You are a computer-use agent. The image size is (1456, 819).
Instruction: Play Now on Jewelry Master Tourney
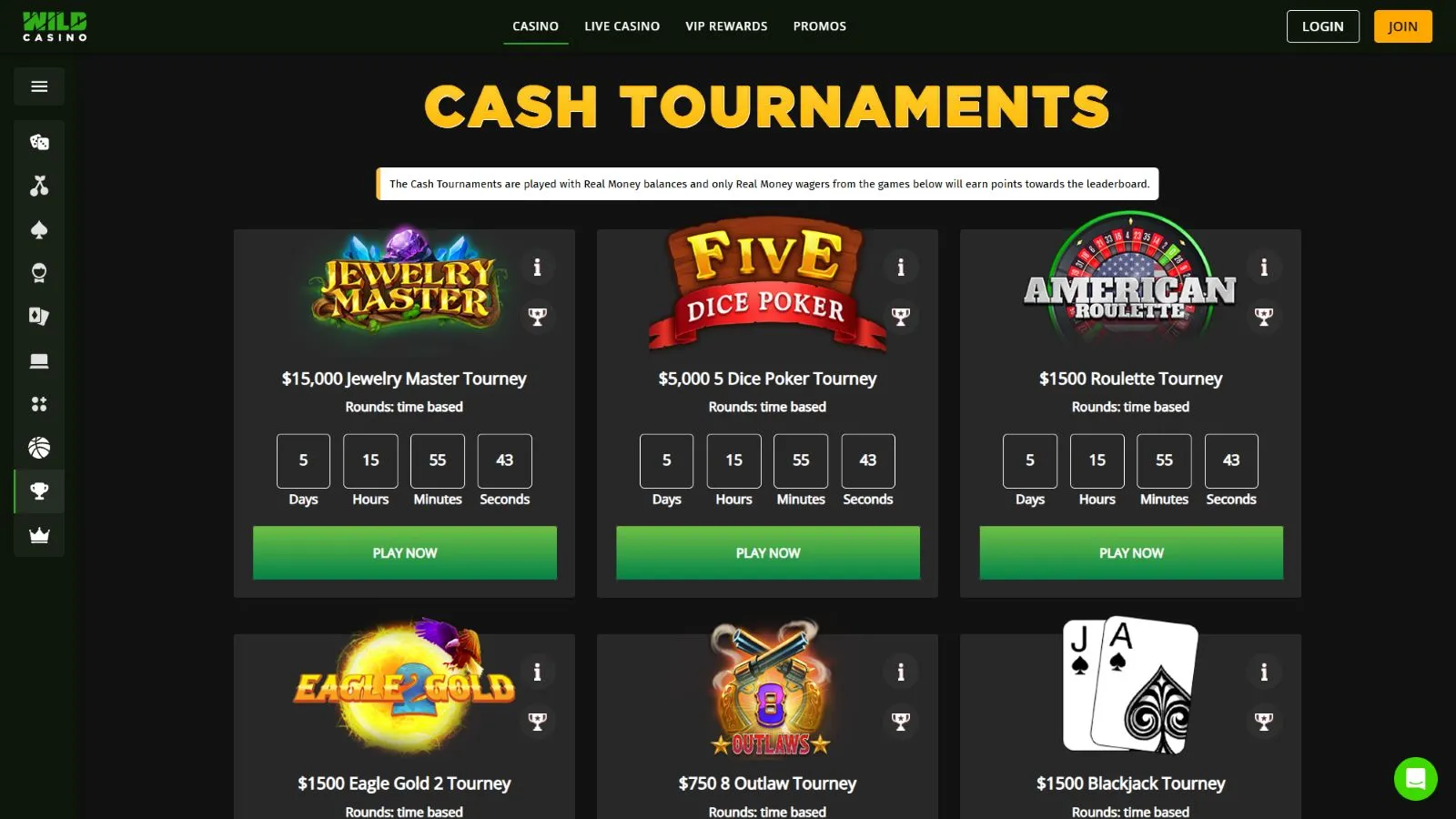(405, 552)
